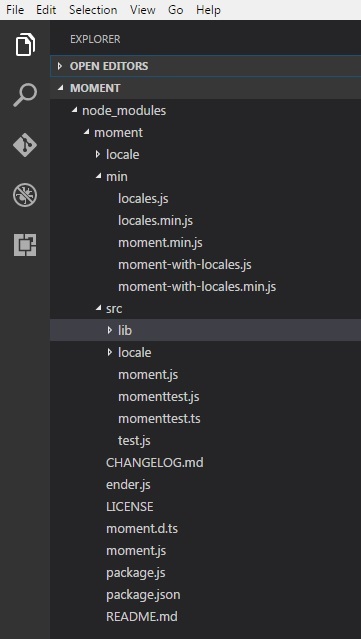Collapse the MOMENT workspace section
The height and width of the screenshot is (639, 361).
pyautogui.click(x=205, y=88)
